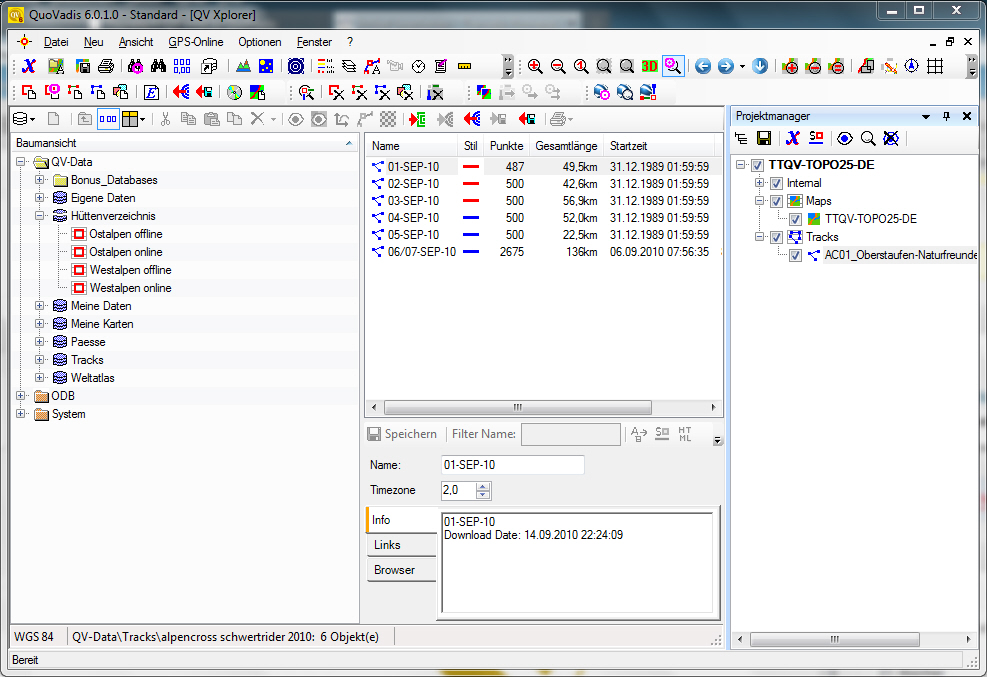Image resolution: width=987 pixels, height=677 pixels.
Task: Click the printer icon in top toolbar
Action: [106, 66]
